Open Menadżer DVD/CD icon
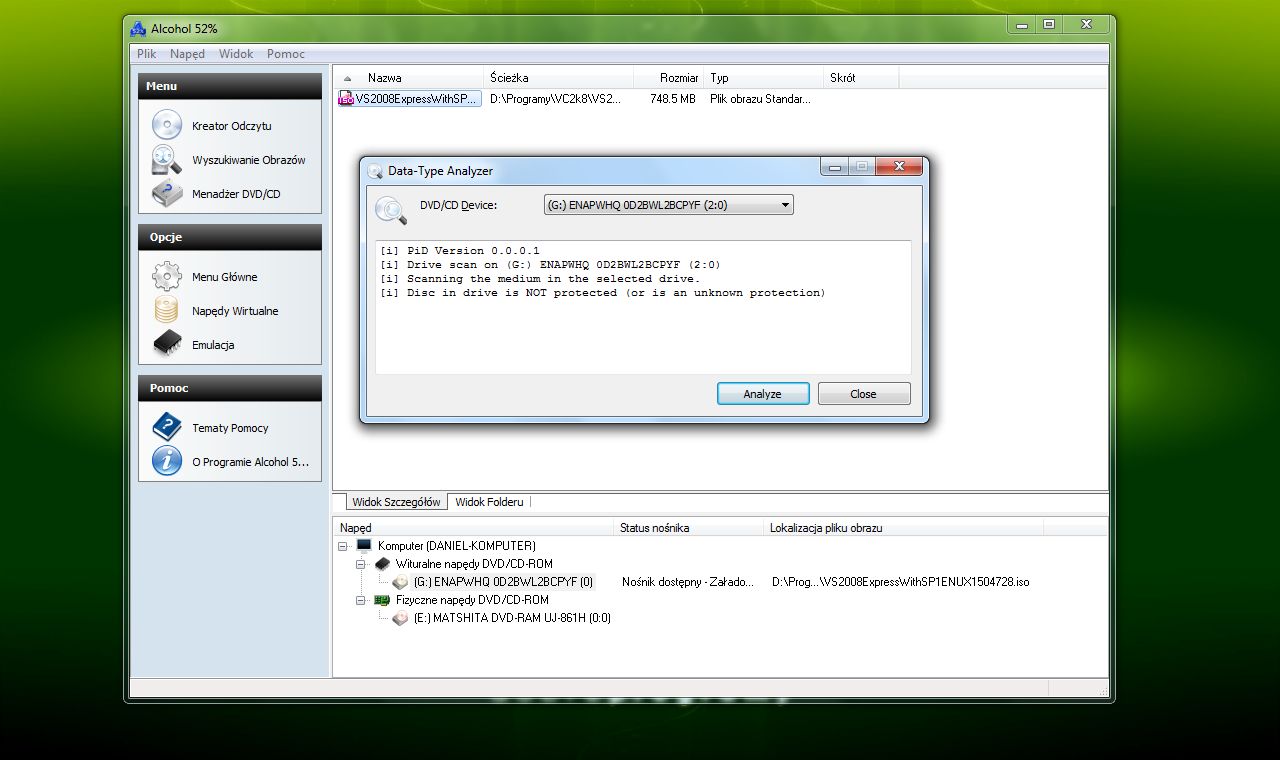This screenshot has width=1280, height=760. tap(167, 194)
